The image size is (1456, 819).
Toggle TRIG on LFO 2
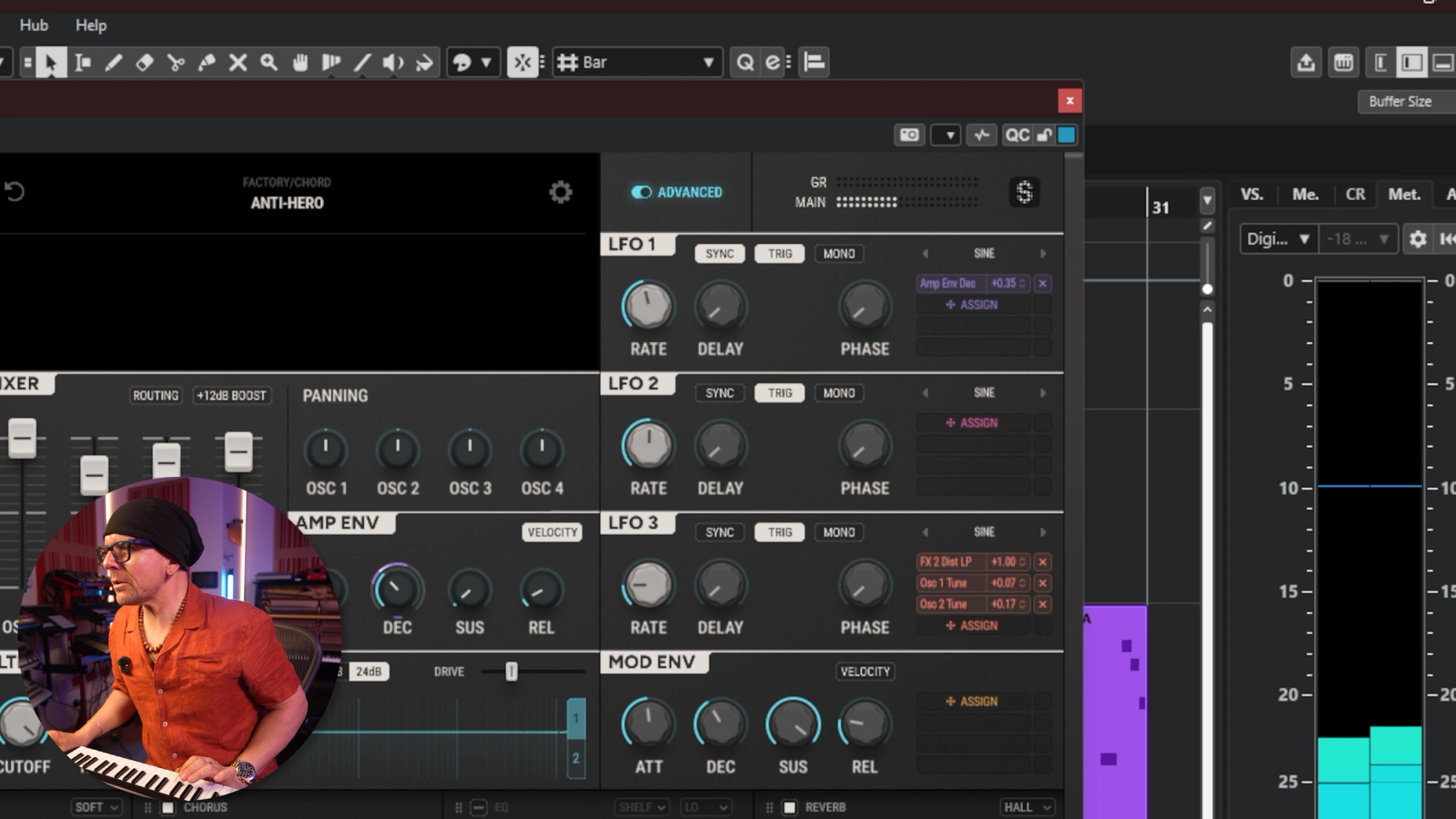780,393
